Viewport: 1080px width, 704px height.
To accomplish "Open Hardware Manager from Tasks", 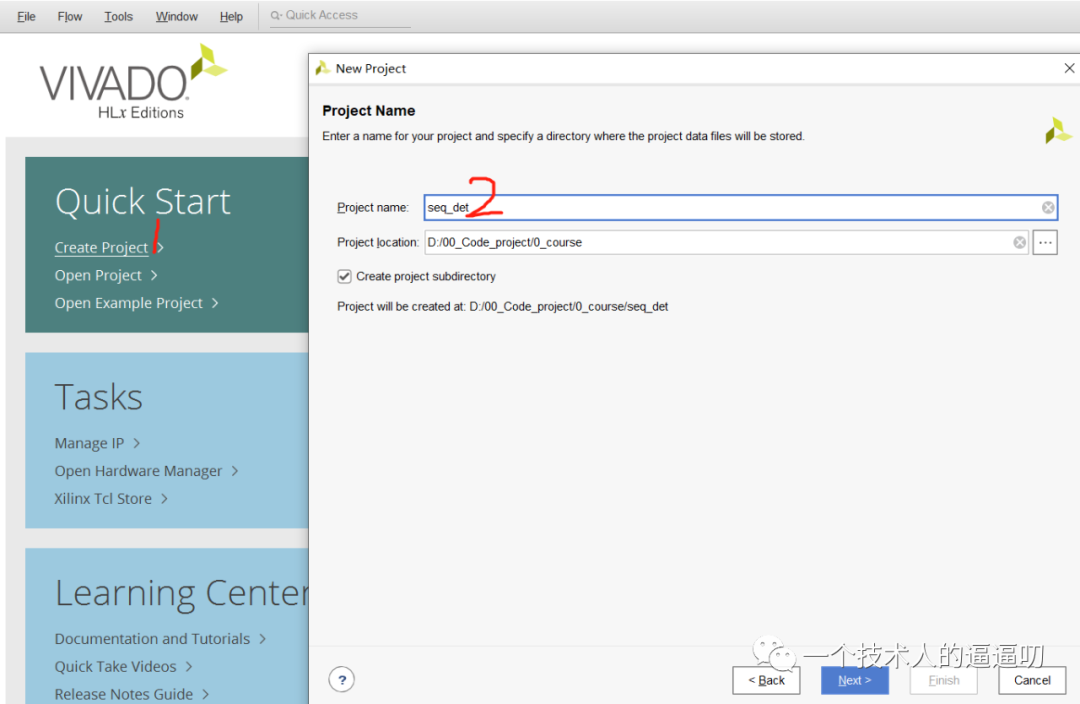I will 138,471.
